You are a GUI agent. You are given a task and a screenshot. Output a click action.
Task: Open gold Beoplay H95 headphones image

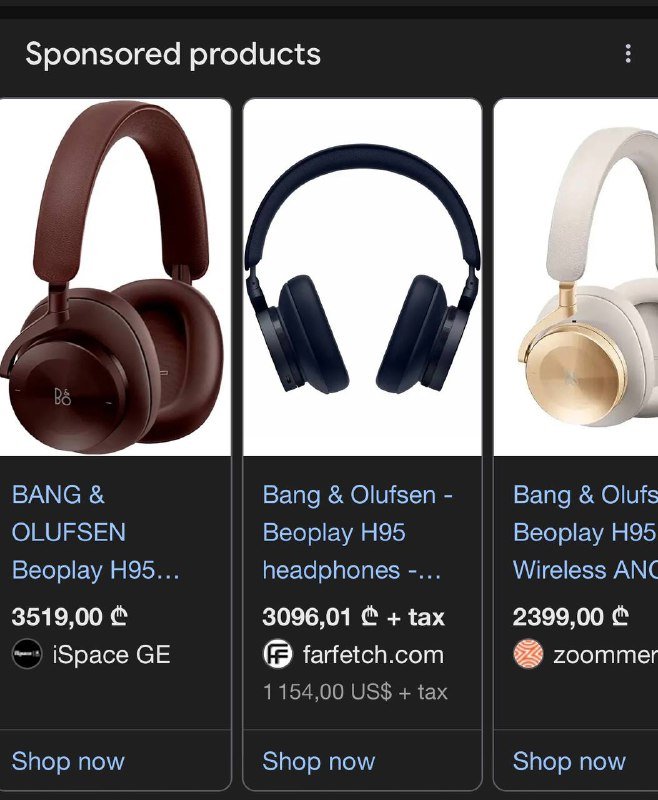coord(576,277)
